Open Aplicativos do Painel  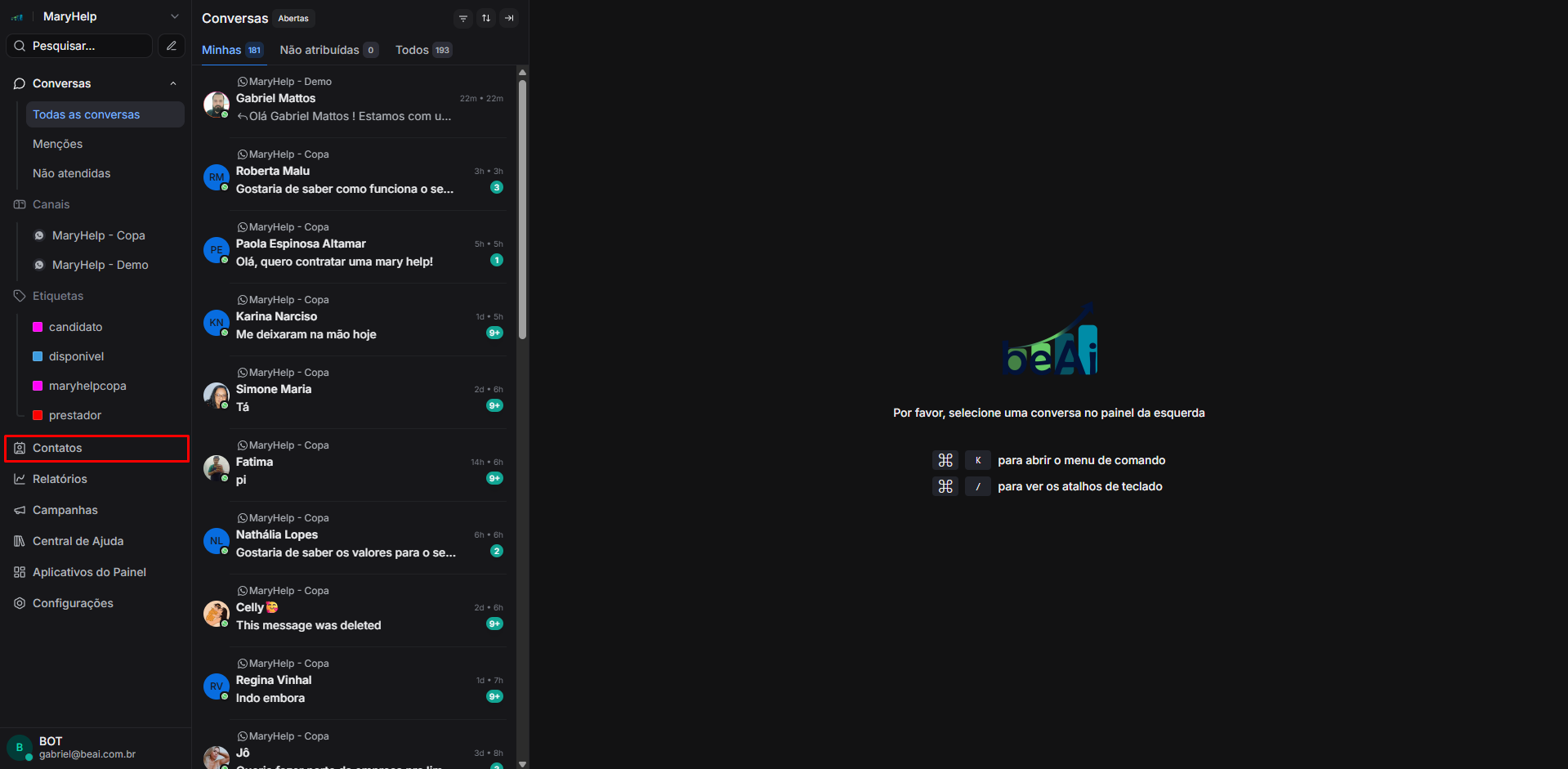click(x=89, y=572)
